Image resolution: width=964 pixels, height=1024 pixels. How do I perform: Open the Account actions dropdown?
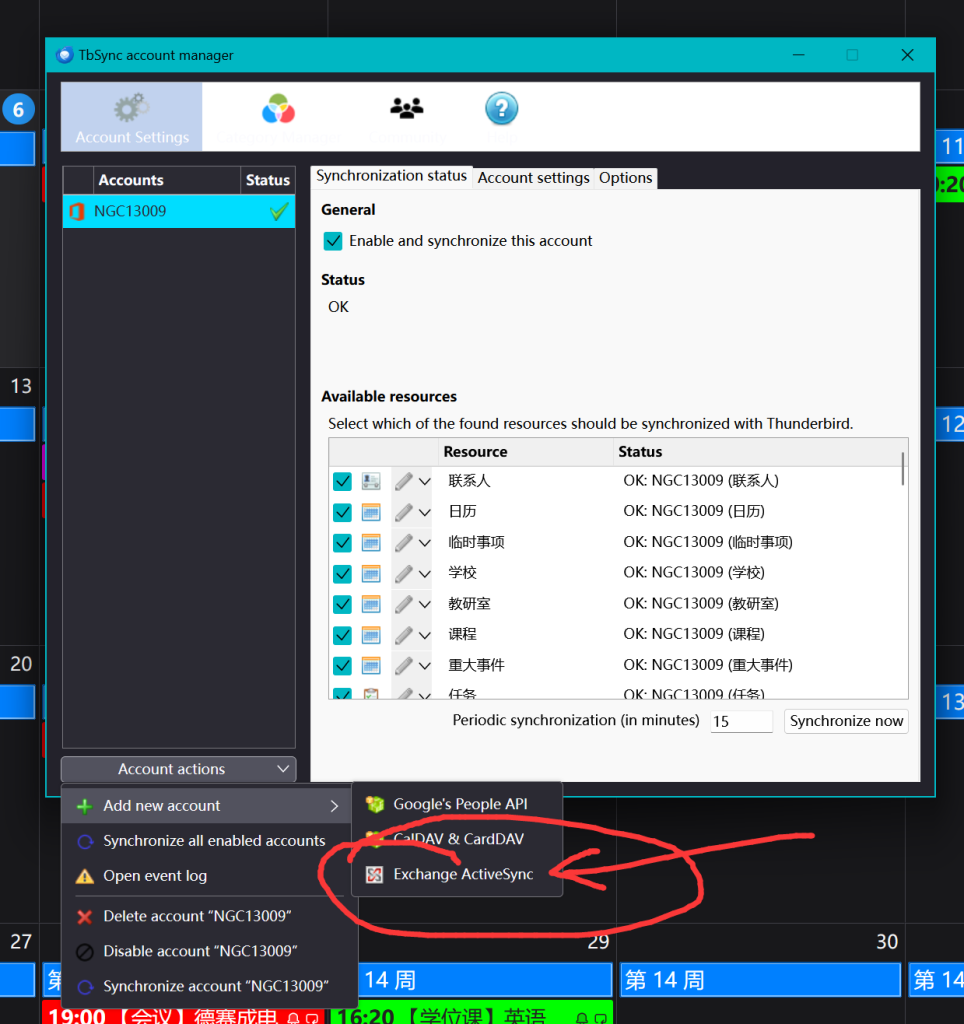(178, 769)
